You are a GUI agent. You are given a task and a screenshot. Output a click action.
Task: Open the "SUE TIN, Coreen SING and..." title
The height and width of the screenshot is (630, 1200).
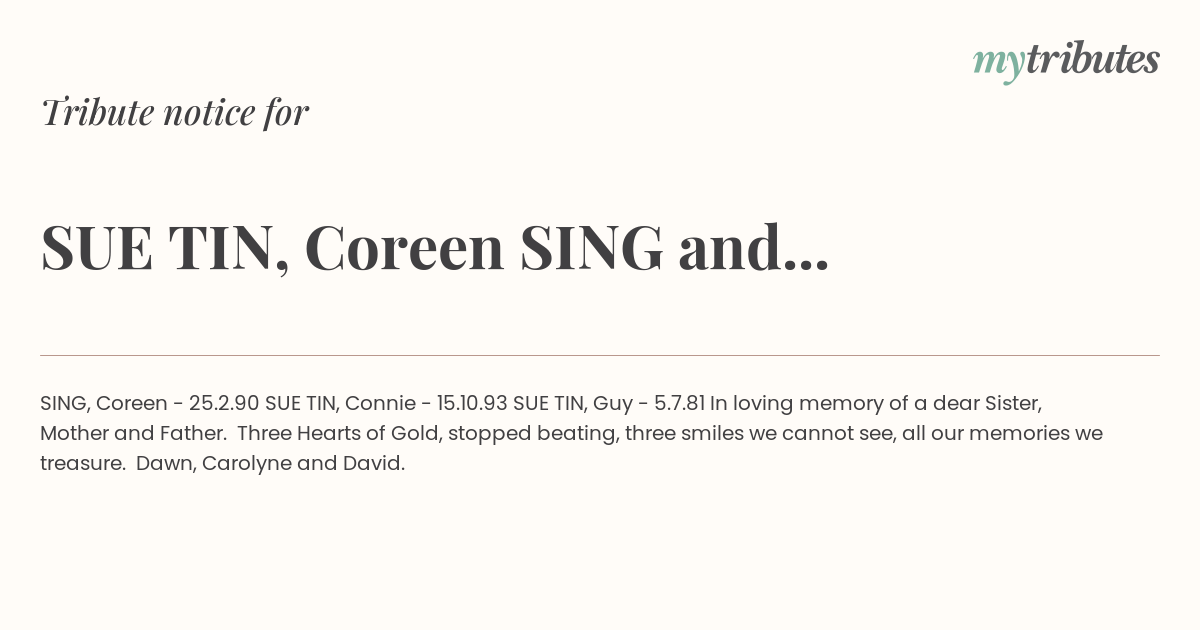point(434,248)
